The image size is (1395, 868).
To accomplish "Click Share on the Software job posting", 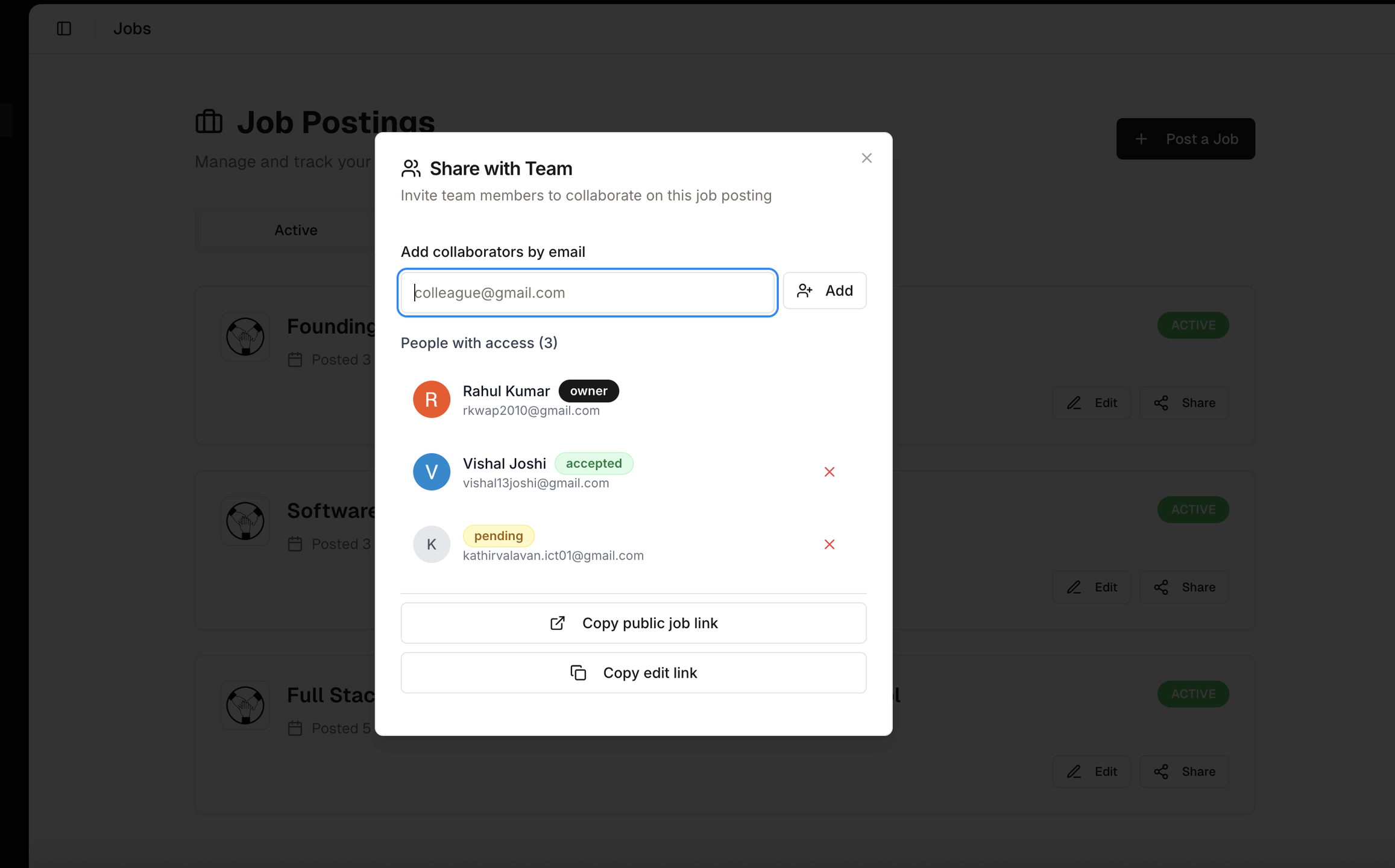I will (x=1184, y=587).
